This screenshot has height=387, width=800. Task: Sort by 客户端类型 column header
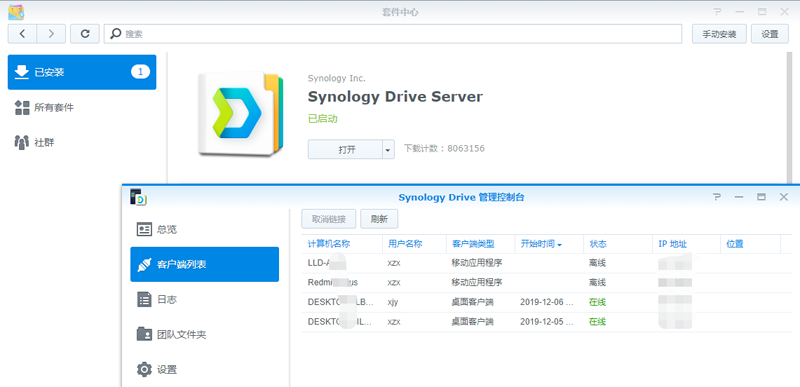coord(481,244)
